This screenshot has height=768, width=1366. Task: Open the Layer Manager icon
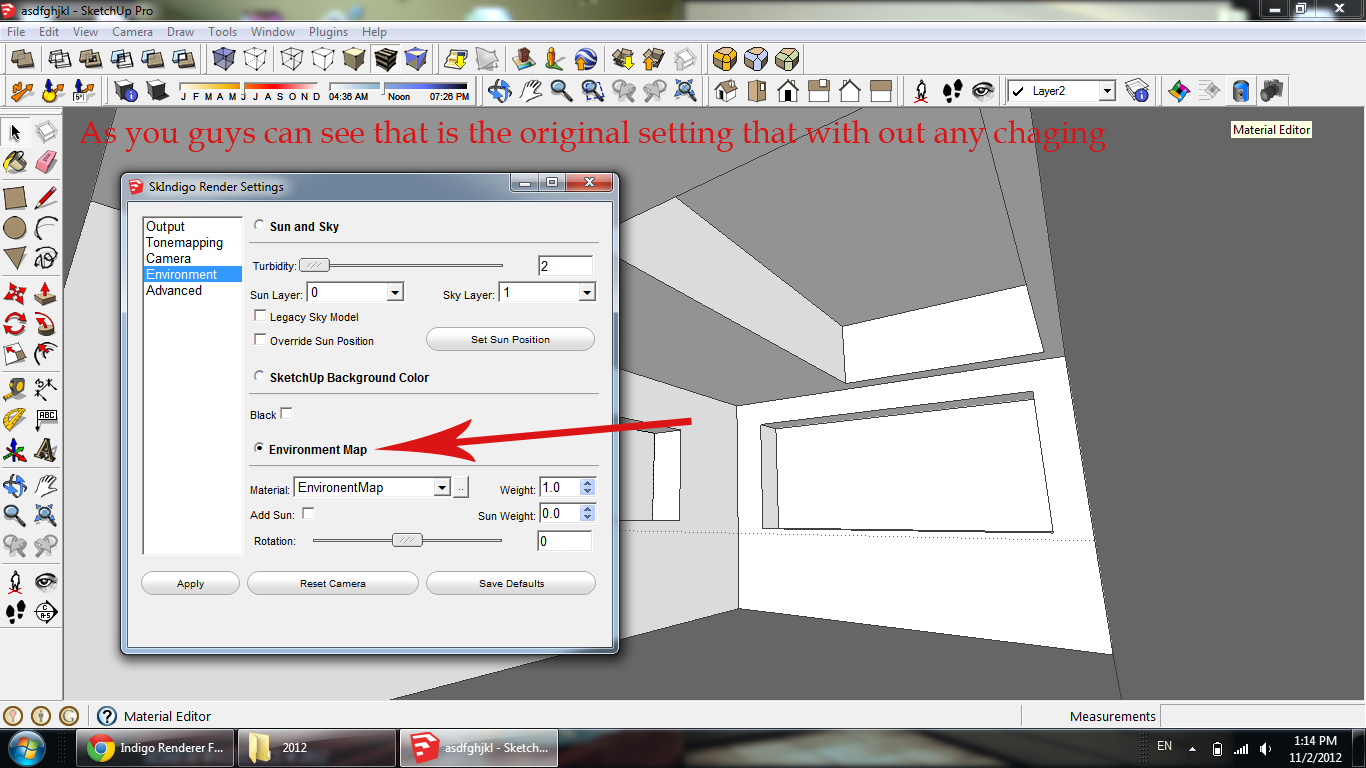click(x=1136, y=91)
